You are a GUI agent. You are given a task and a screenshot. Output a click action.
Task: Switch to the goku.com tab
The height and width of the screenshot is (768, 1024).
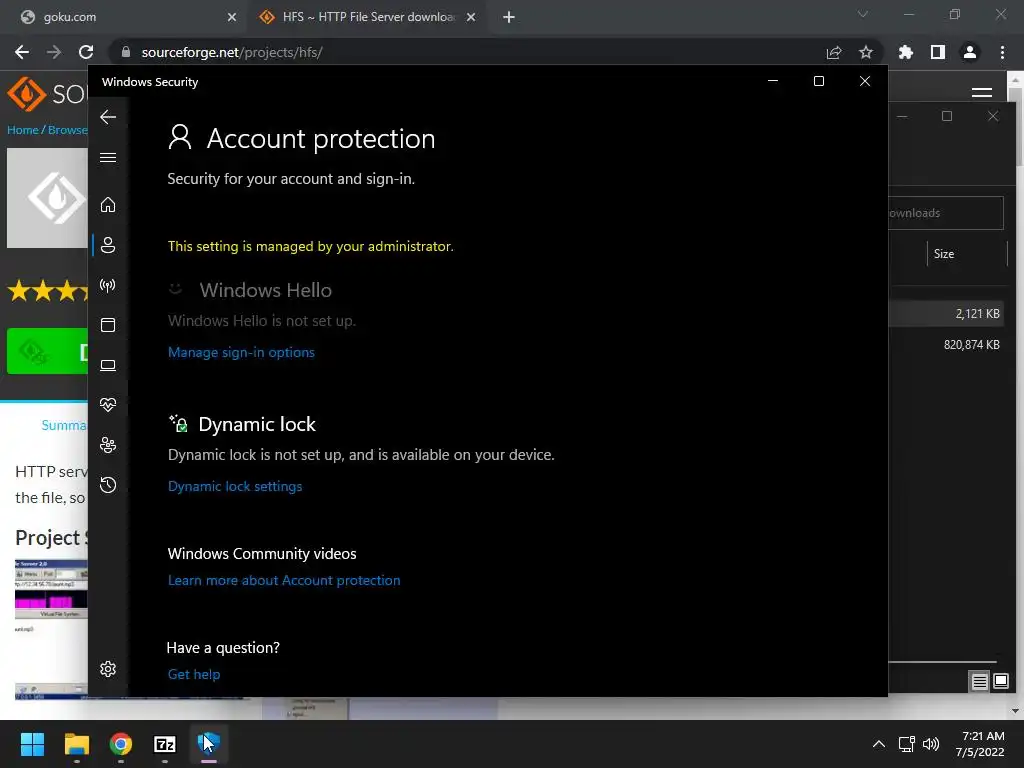[124, 17]
